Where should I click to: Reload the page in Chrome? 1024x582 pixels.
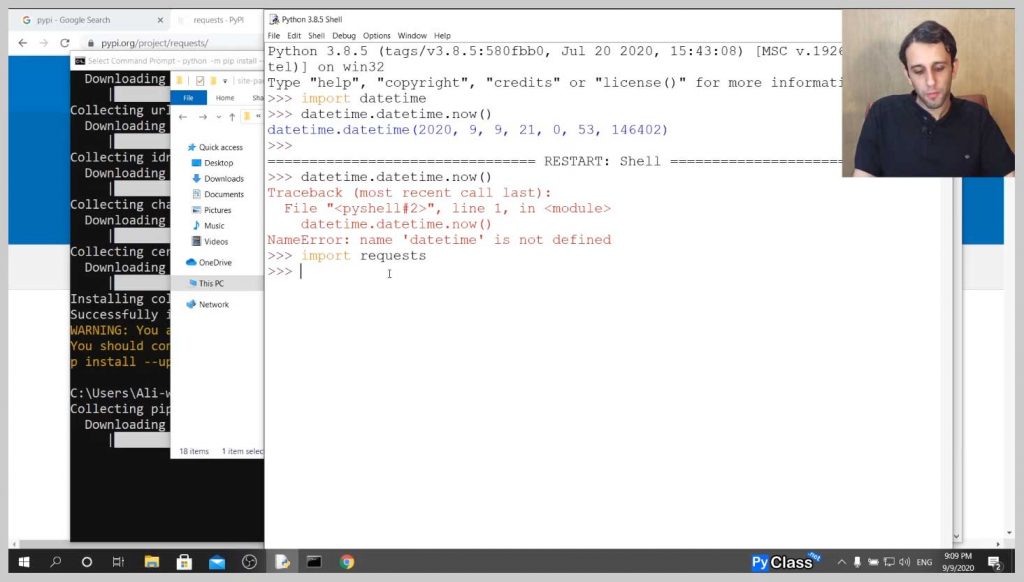[x=65, y=43]
